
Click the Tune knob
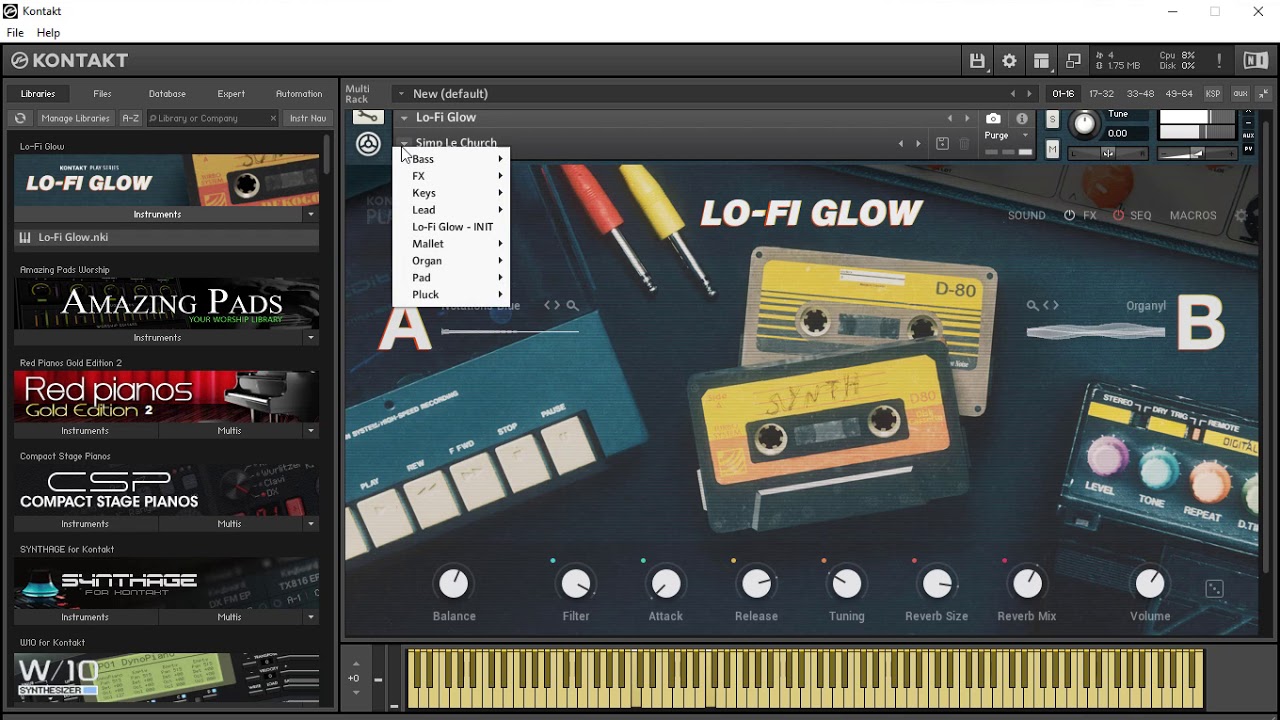(1084, 124)
